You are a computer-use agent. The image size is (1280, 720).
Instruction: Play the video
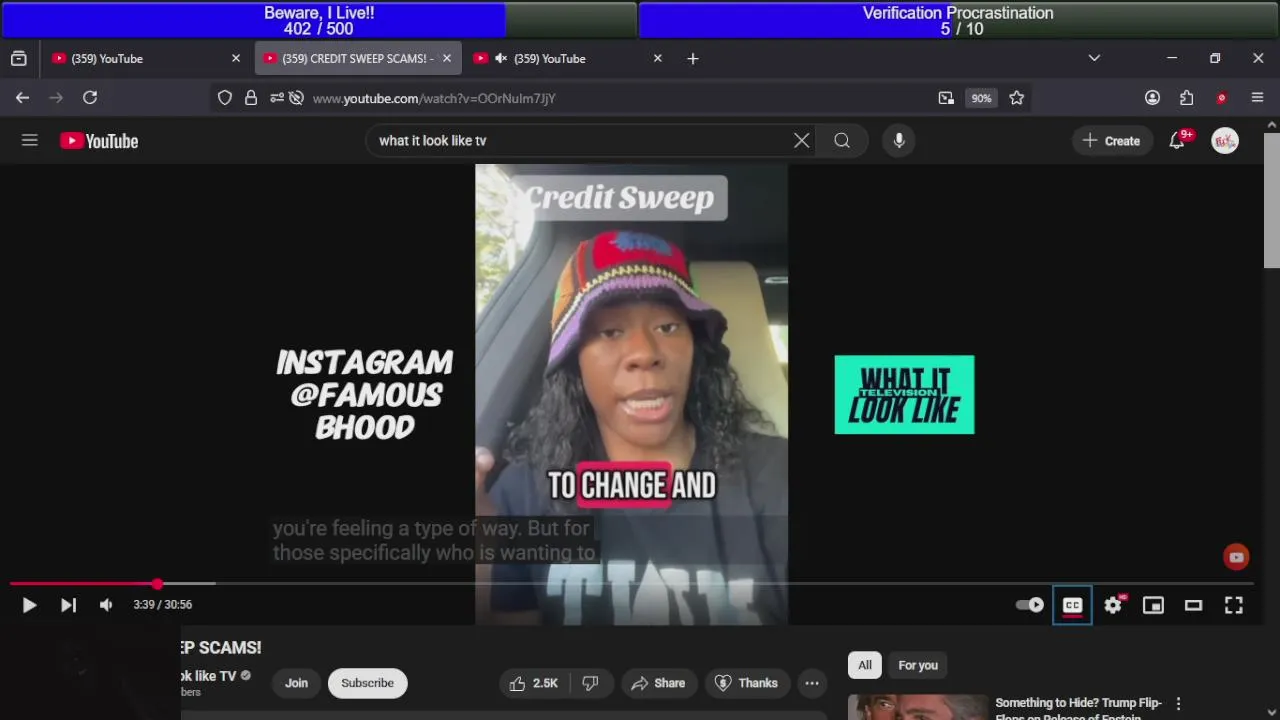29,605
